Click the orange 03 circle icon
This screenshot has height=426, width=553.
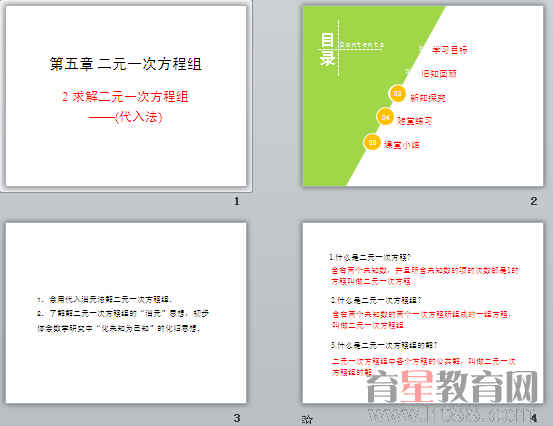click(397, 94)
